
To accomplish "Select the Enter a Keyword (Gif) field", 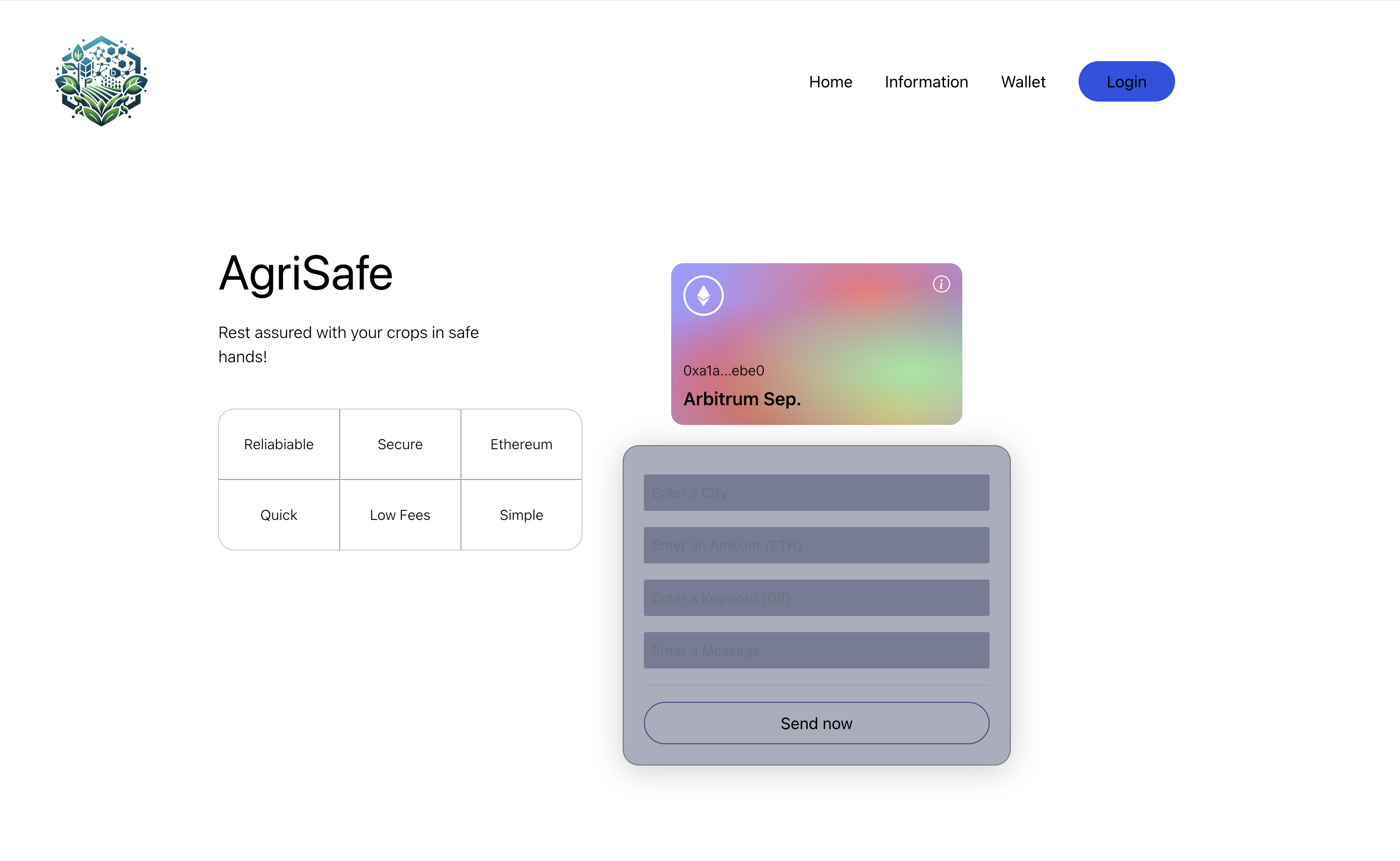I will pos(816,597).
